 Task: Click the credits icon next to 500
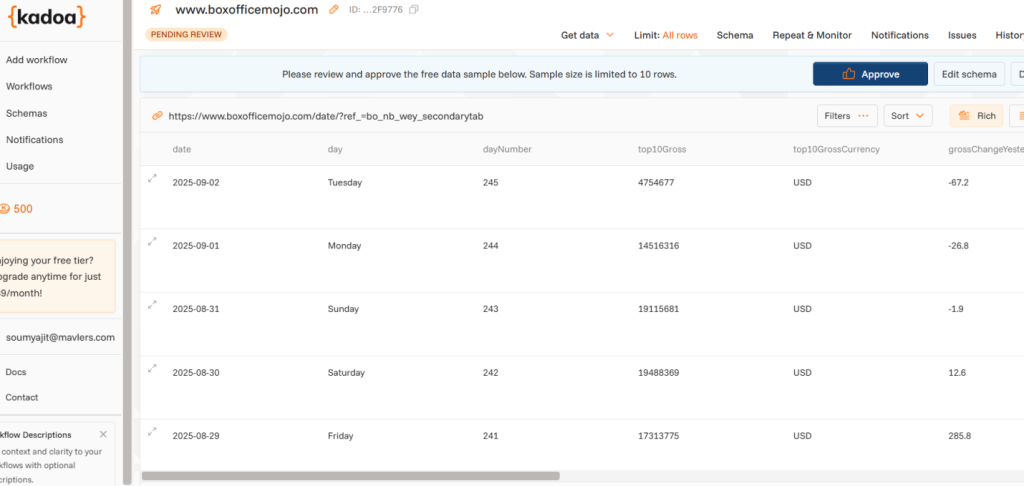4,209
